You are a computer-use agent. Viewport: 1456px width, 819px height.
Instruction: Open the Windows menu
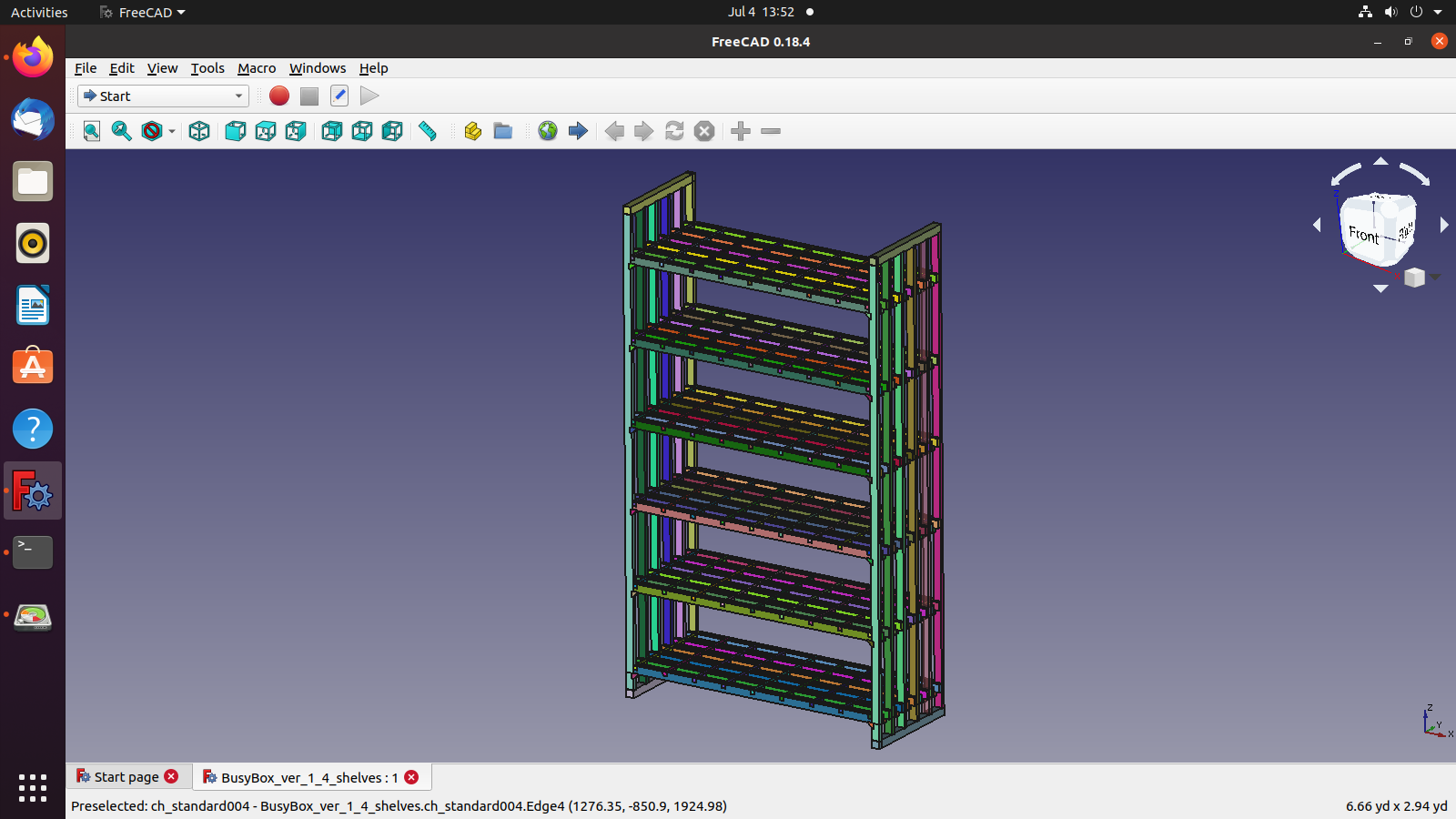(x=317, y=68)
